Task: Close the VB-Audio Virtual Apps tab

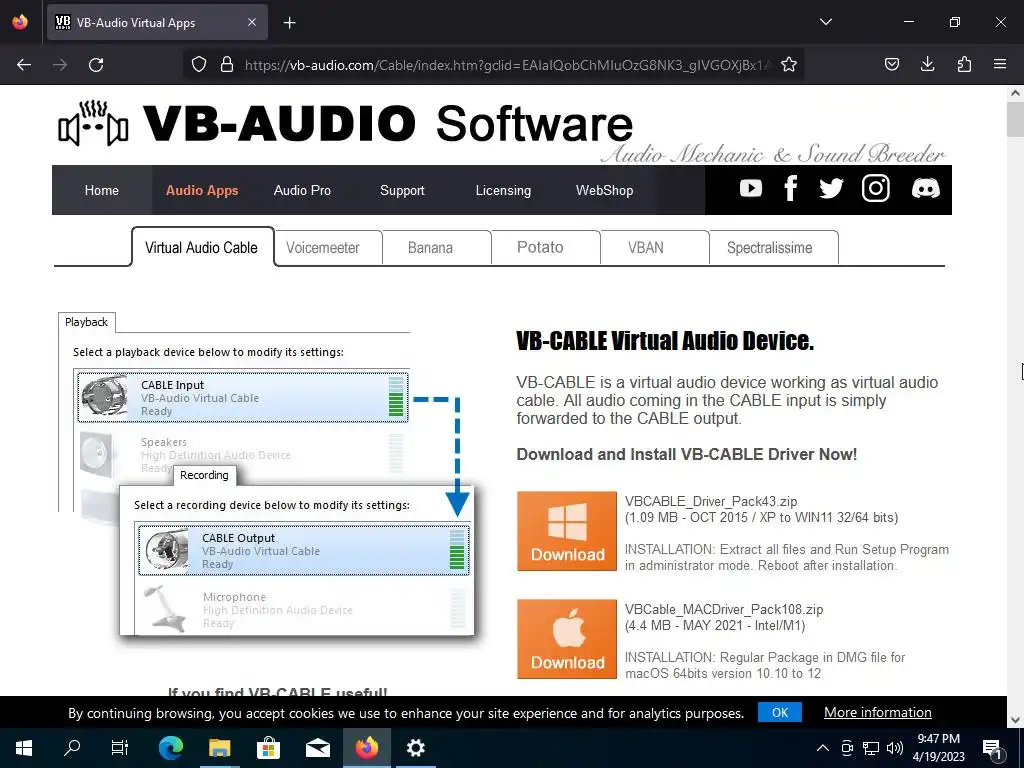Action: point(252,23)
